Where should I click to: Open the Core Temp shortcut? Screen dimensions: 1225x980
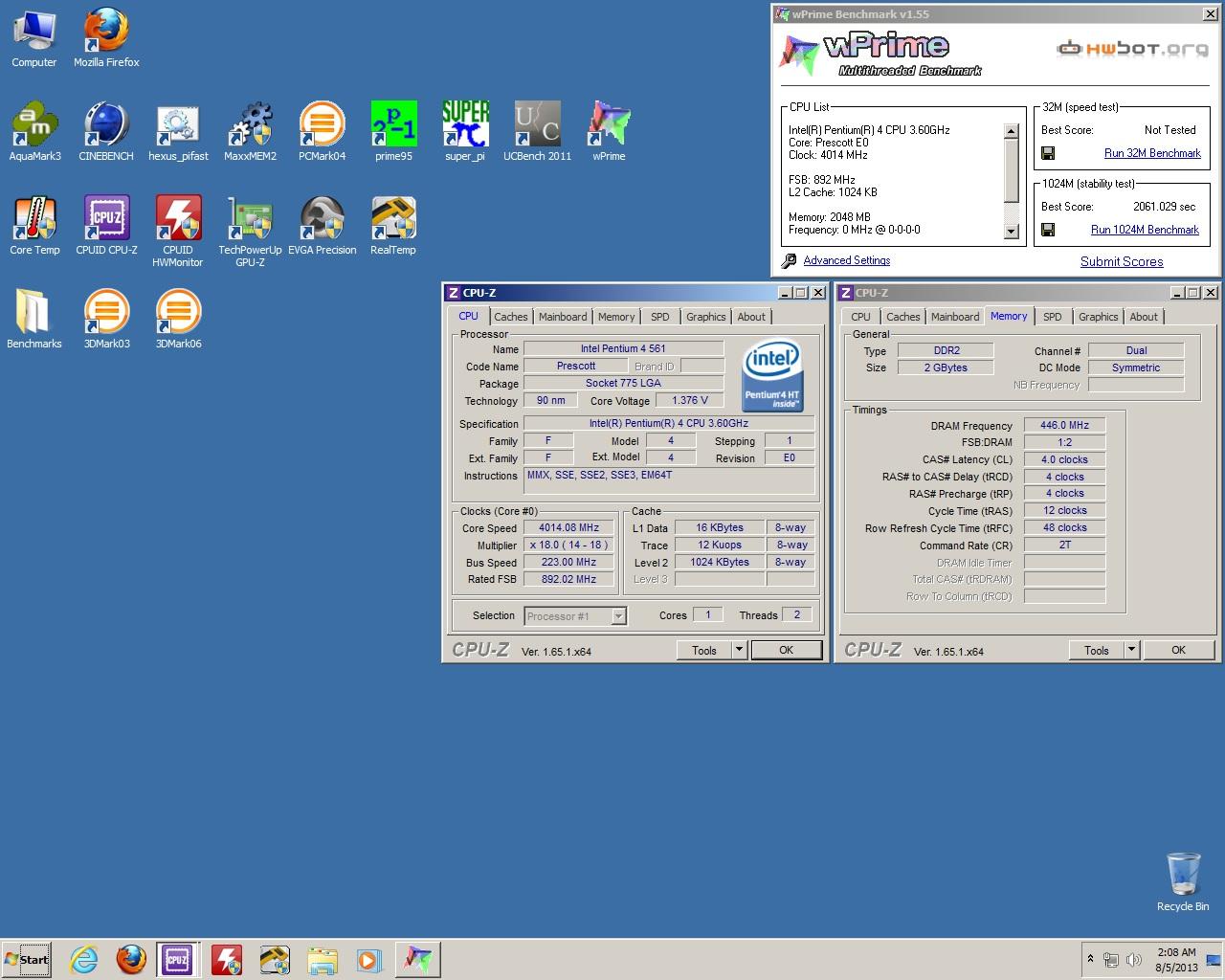click(34, 226)
